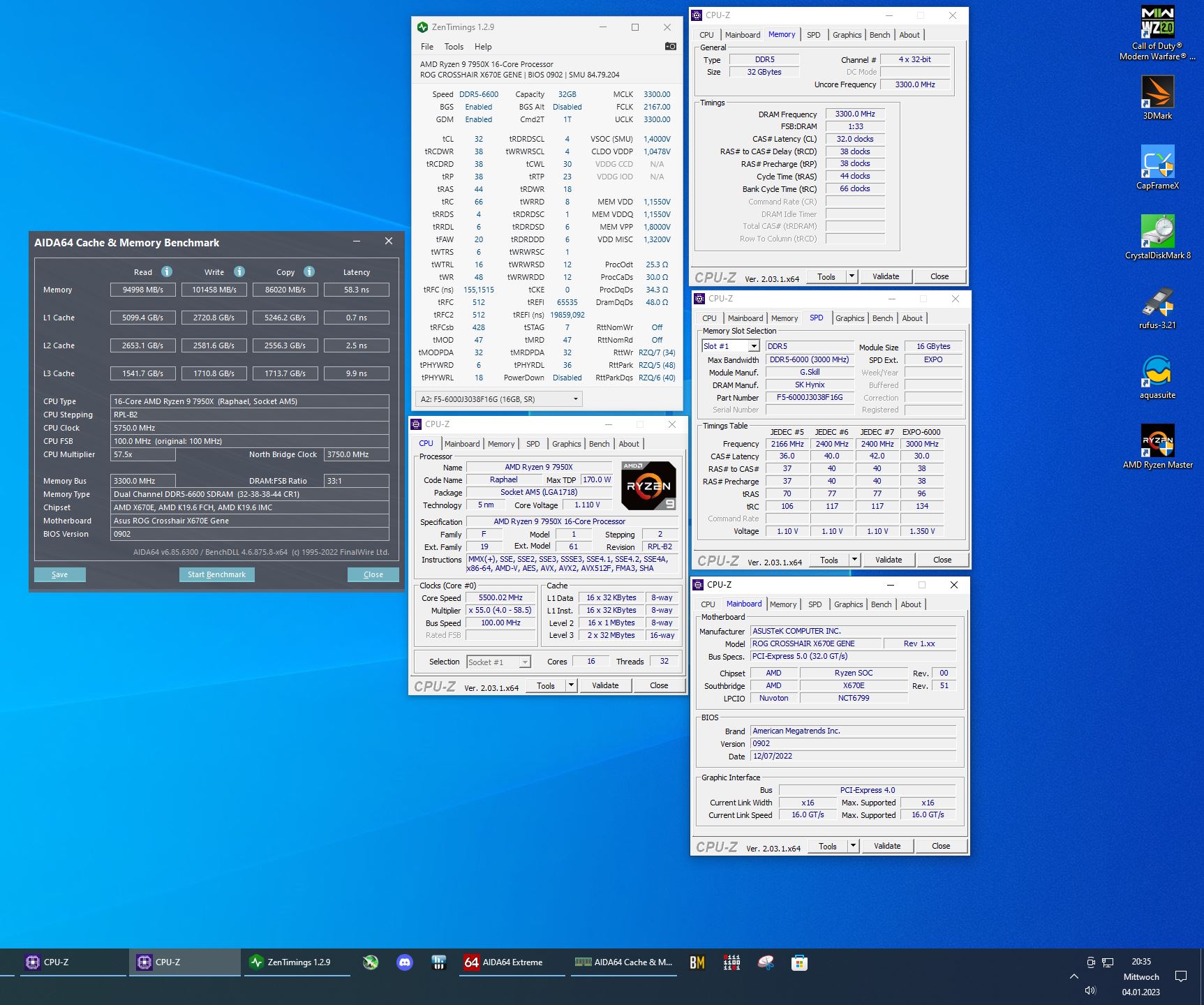Select SPD tab in CPU-Z Memory window
The height and width of the screenshot is (1005, 1204).
click(x=814, y=35)
